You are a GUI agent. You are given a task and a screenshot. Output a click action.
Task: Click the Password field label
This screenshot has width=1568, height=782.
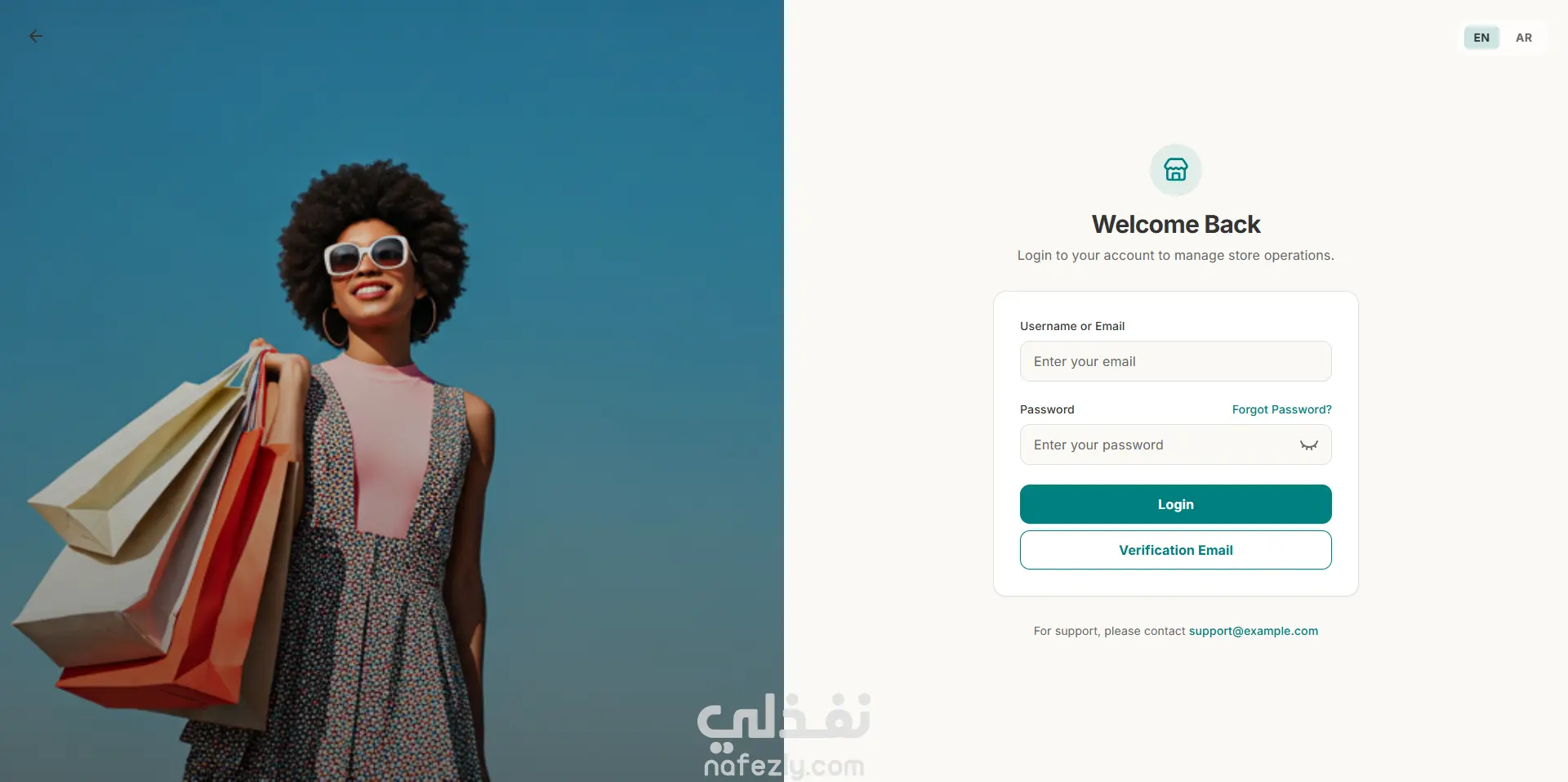(x=1047, y=409)
